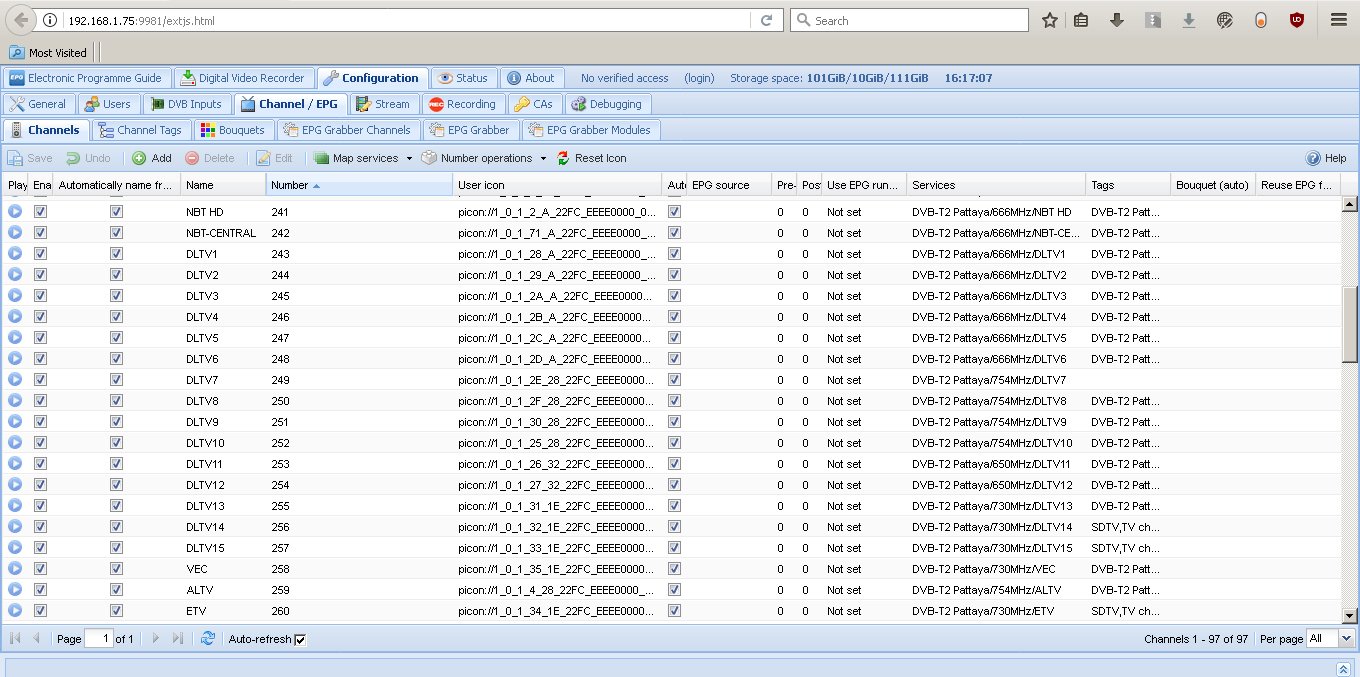Toggle Enabled for ALTV
The height and width of the screenshot is (677, 1360).
point(40,590)
